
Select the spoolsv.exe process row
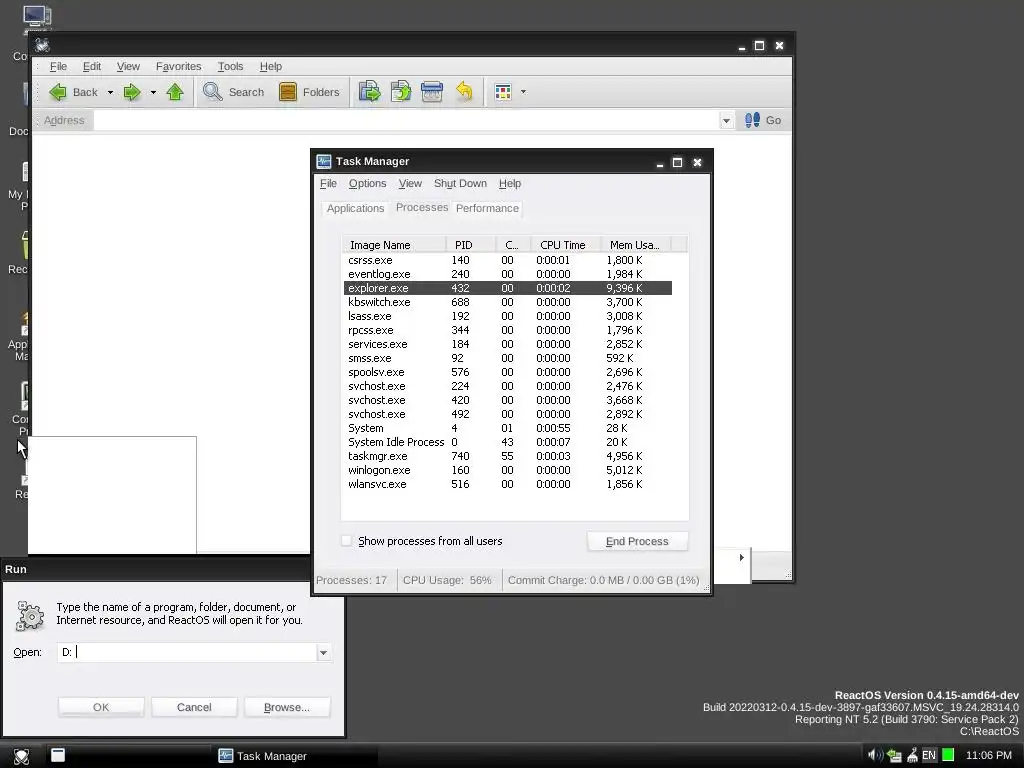(507, 372)
